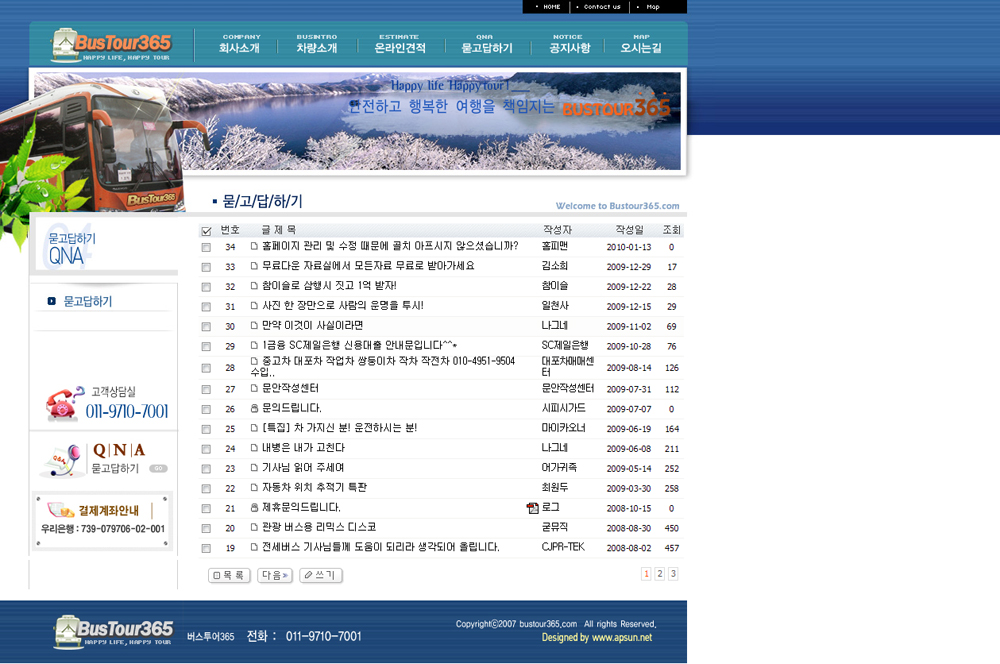
Task: Click the document icon beside post 34 title
Action: 254,247
